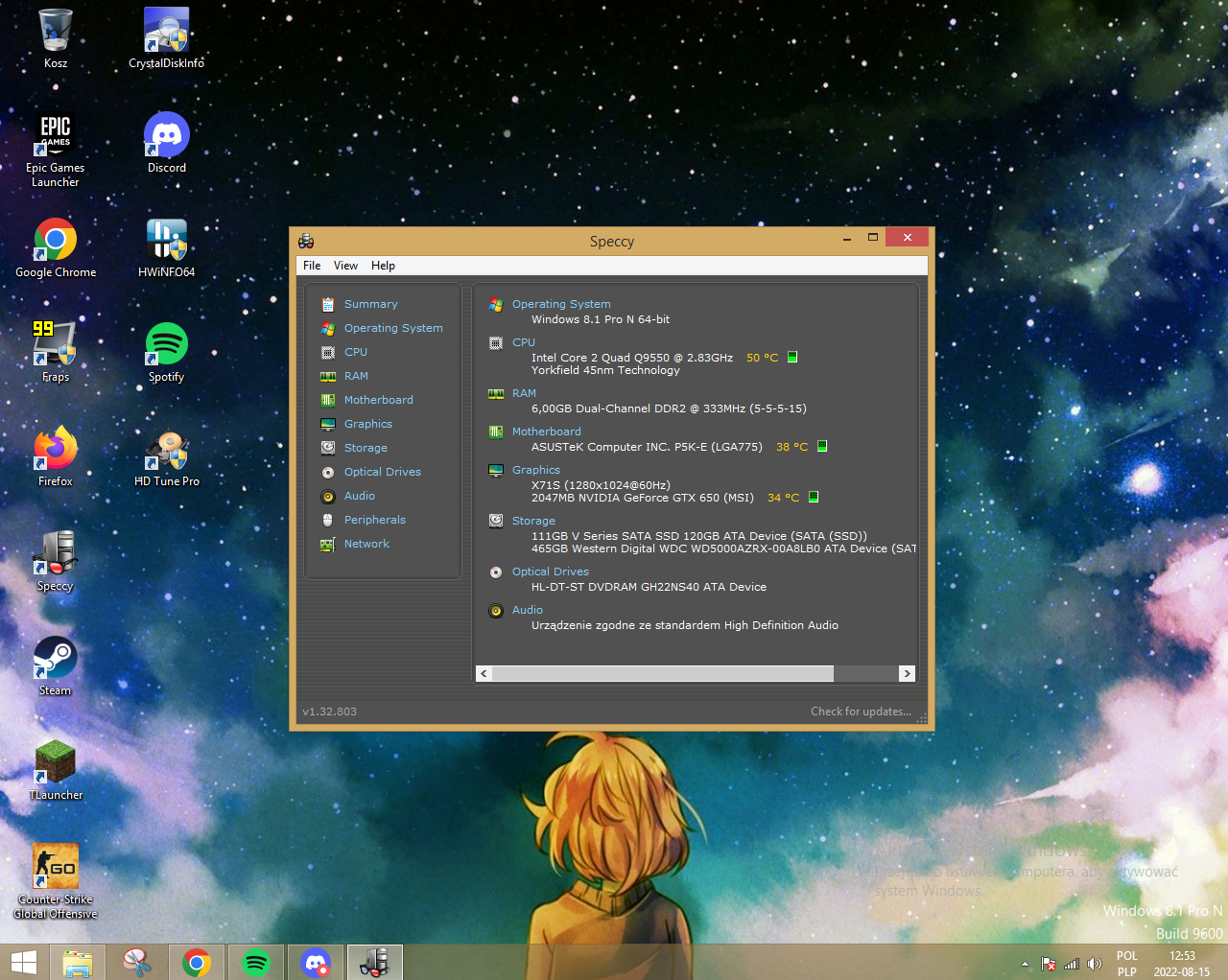Click the Windows 8.1 Pro N 64-bit text
Viewport: 1228px width, 980px height.
601,319
